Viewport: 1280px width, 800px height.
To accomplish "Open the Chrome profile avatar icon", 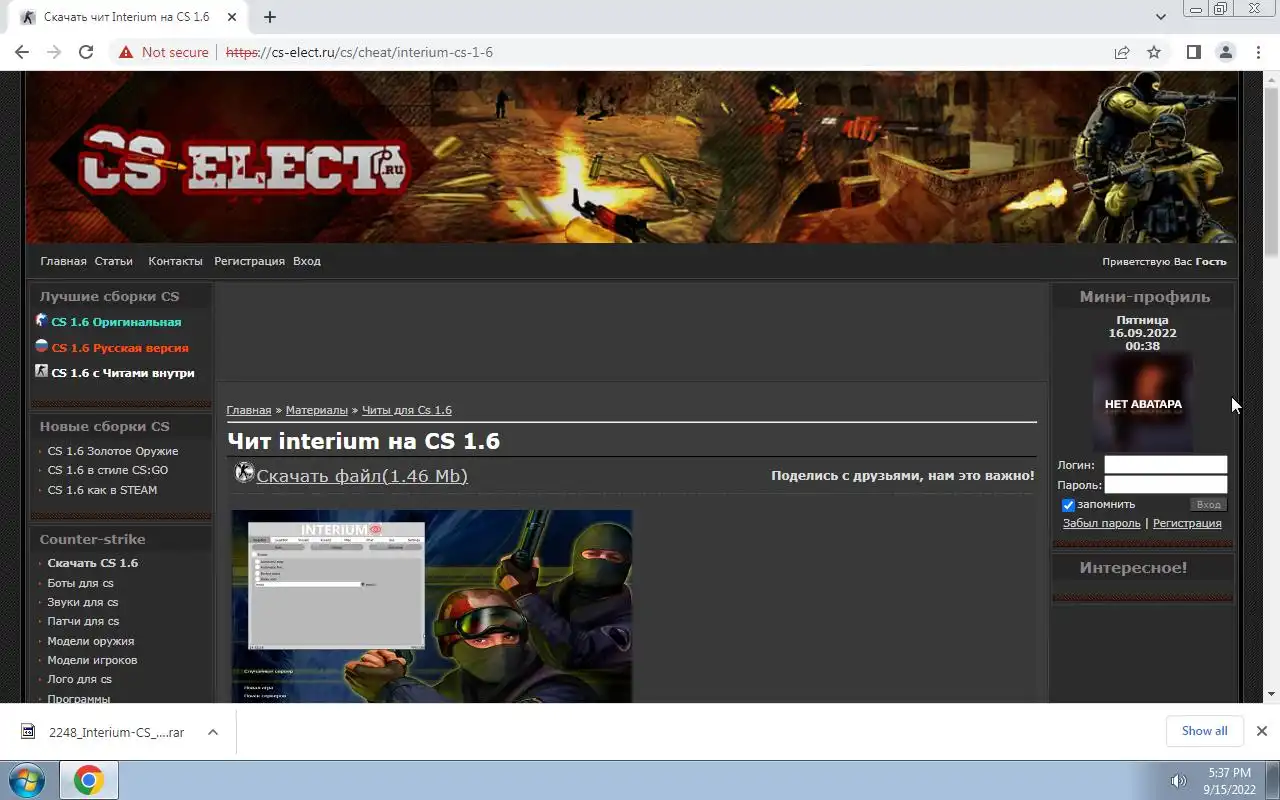I will [1225, 52].
